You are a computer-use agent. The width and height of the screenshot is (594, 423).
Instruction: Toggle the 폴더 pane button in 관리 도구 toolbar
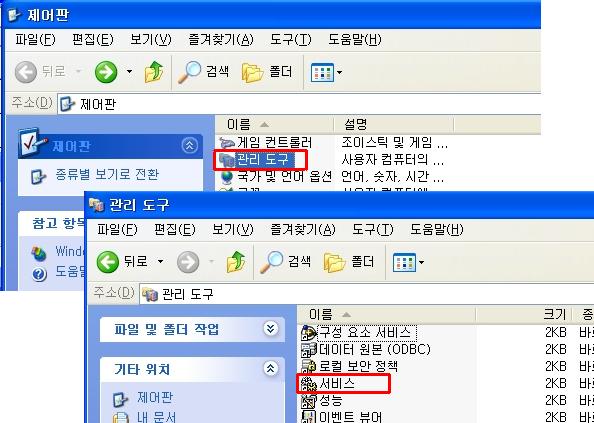tap(349, 262)
